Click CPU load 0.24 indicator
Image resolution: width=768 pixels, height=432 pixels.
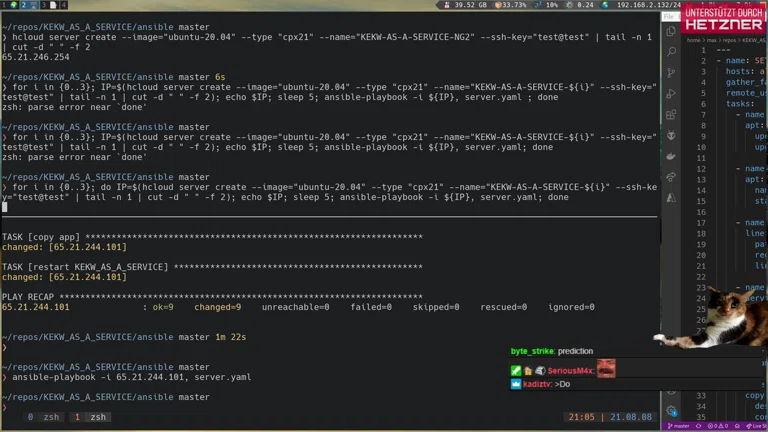[x=580, y=5]
